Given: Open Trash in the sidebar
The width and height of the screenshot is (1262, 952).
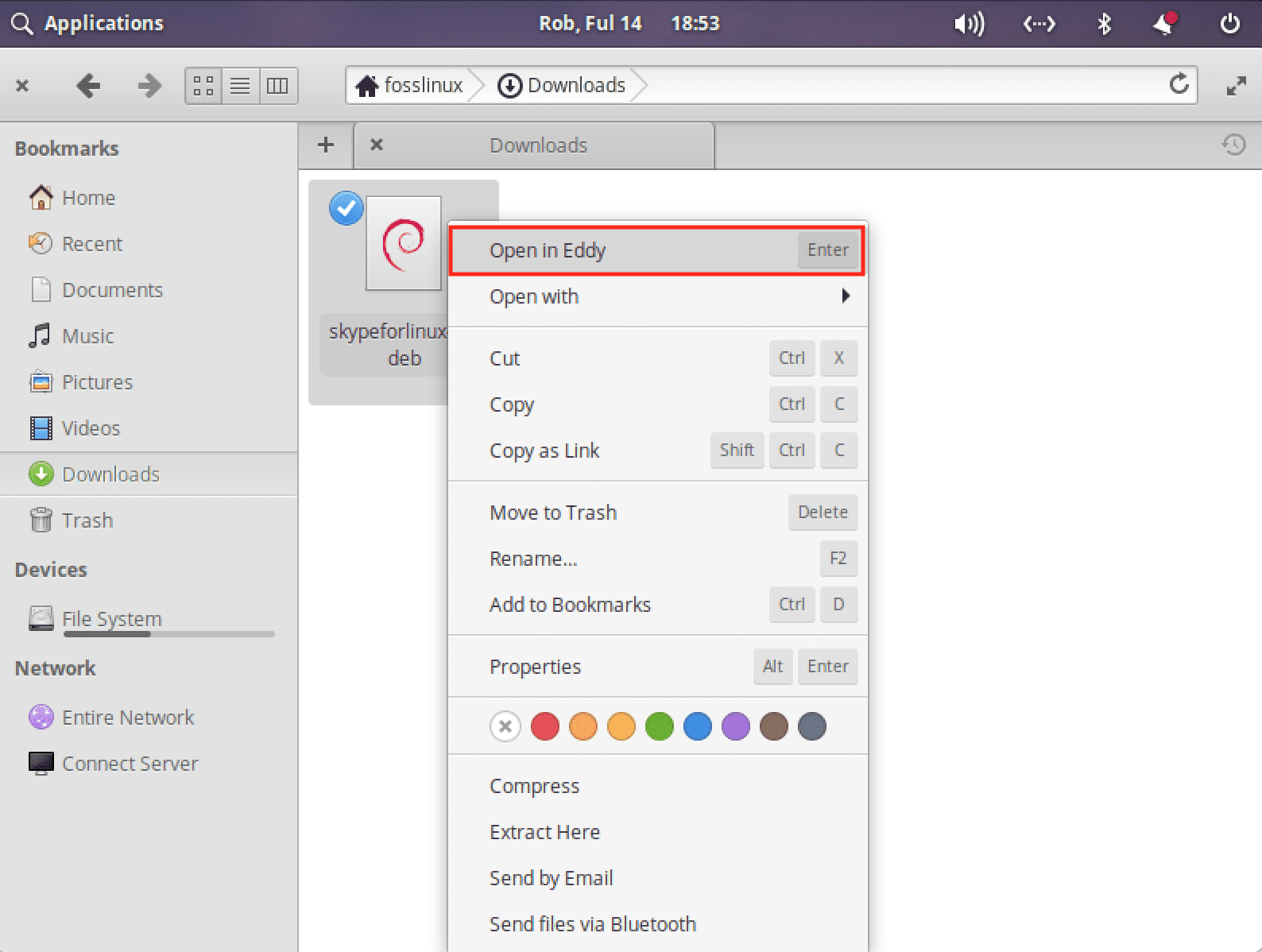Looking at the screenshot, I should [87, 521].
